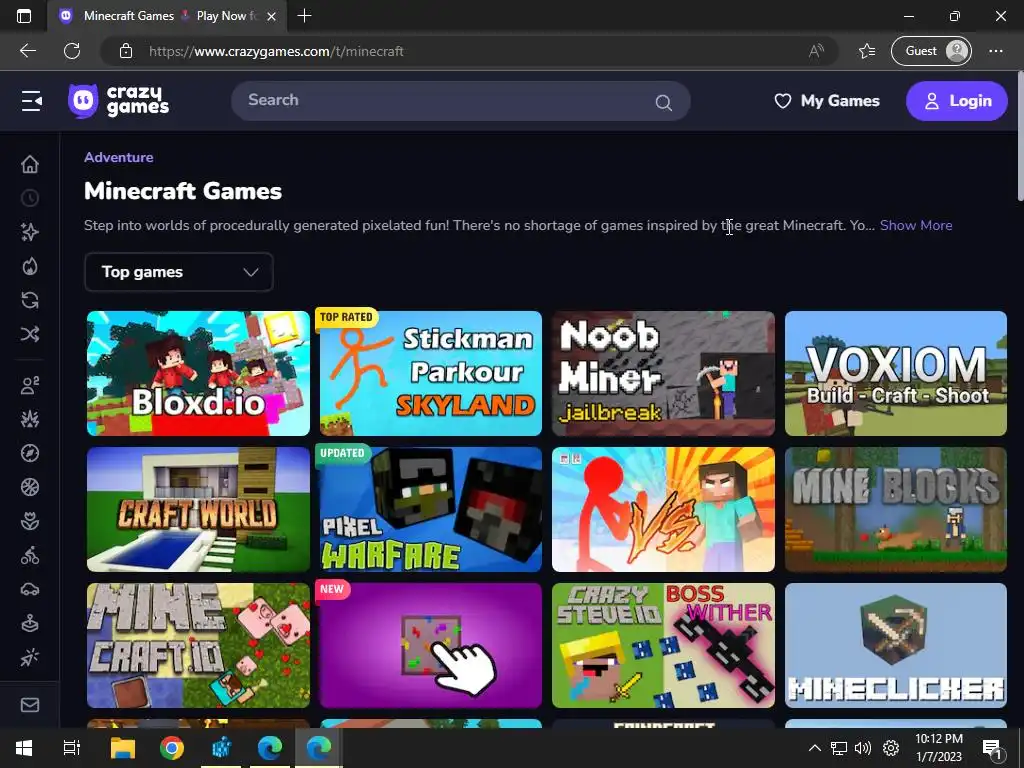Open the Action explosion sidebar icon
Screen dimensions: 1024x768
(x=30, y=419)
